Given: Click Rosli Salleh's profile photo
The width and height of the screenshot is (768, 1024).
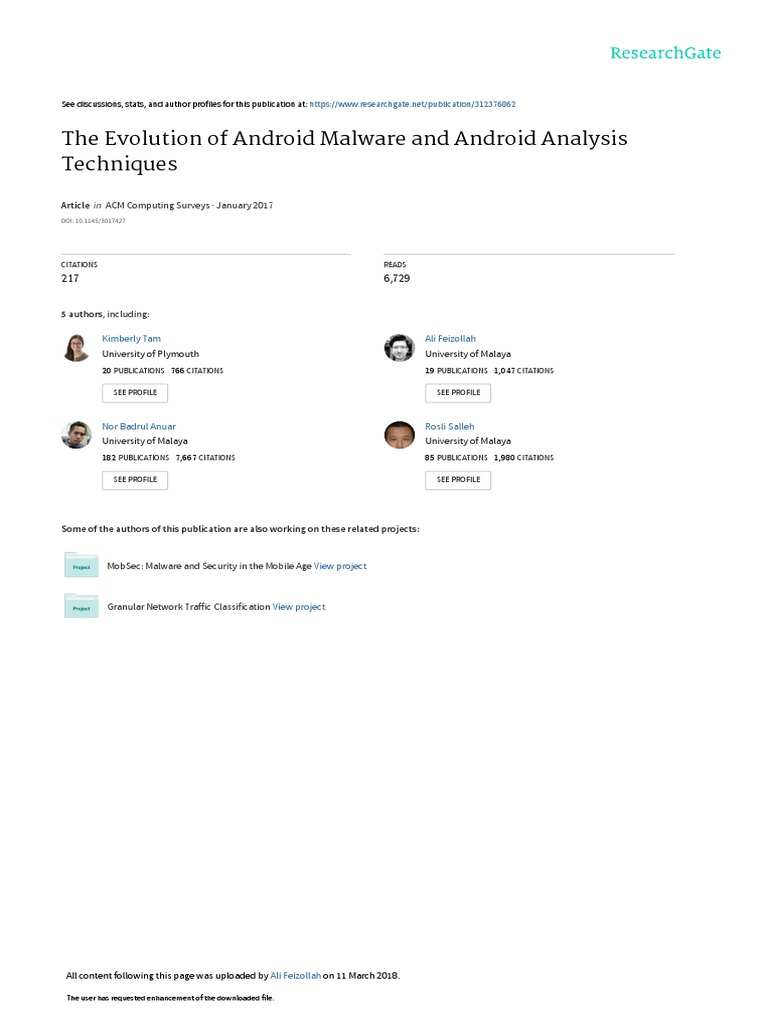Looking at the screenshot, I should click(x=399, y=434).
